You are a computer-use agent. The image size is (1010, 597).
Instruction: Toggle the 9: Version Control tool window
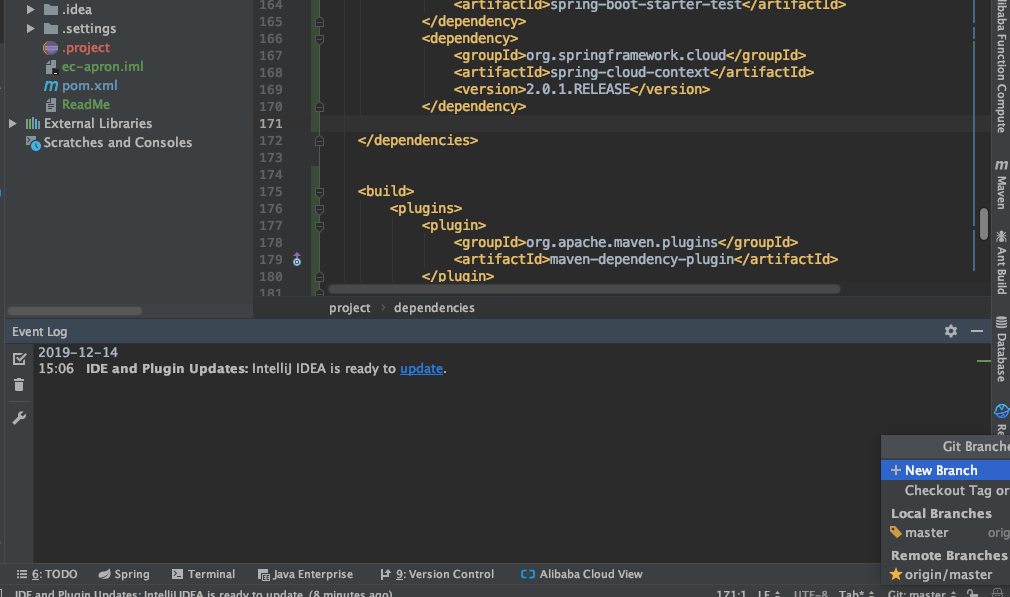click(437, 573)
